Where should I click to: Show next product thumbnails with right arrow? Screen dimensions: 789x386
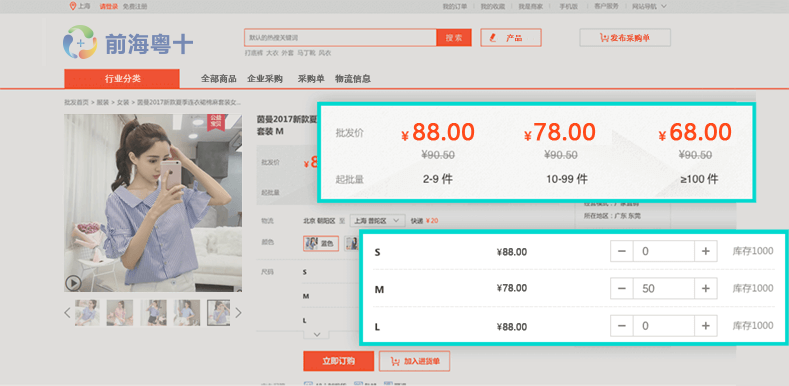click(x=239, y=313)
